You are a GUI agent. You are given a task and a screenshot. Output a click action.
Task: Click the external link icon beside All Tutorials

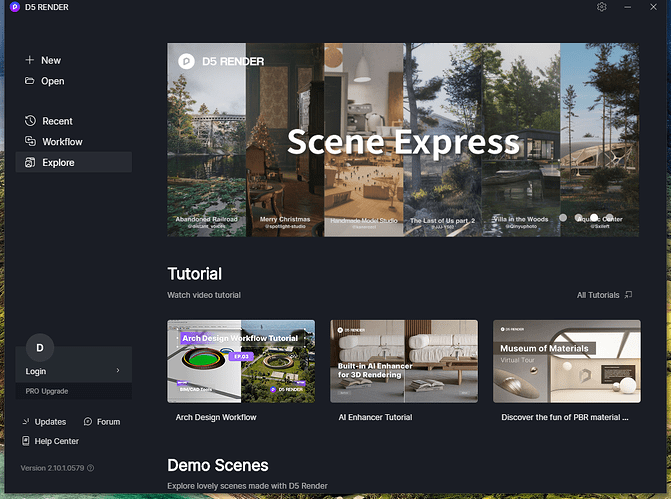[628, 294]
